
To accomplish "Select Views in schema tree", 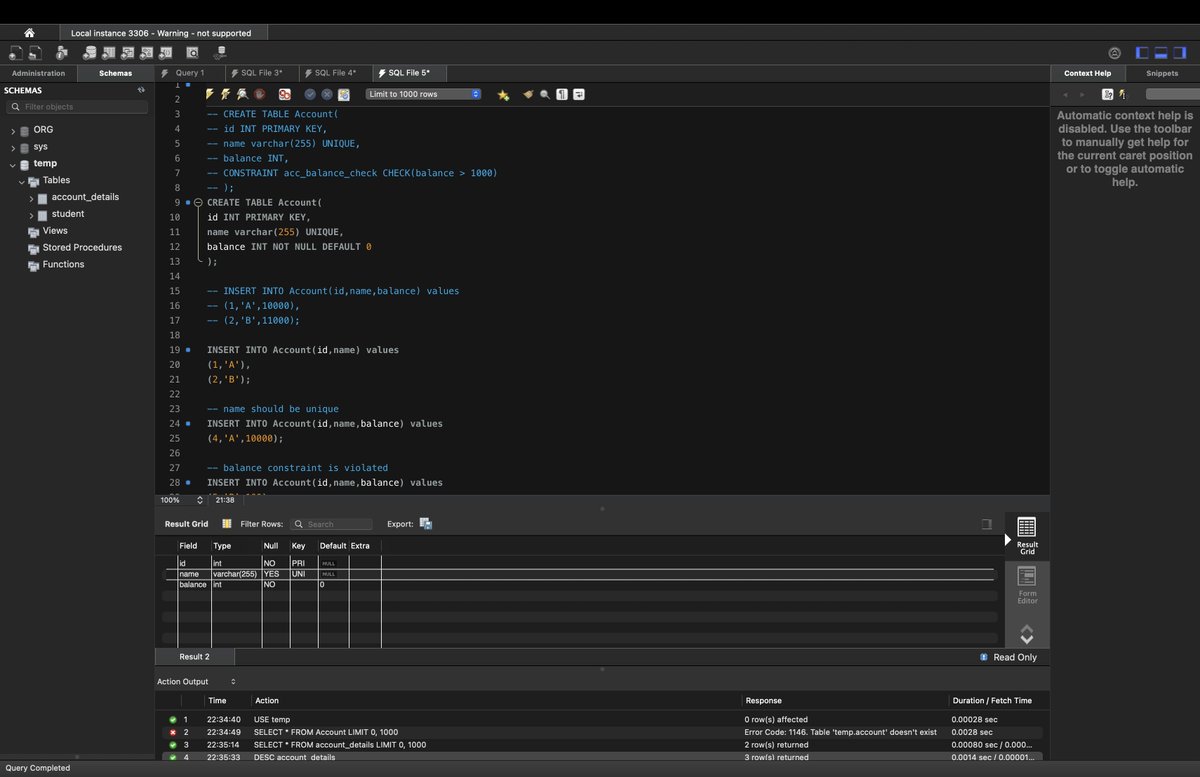I will (x=55, y=231).
